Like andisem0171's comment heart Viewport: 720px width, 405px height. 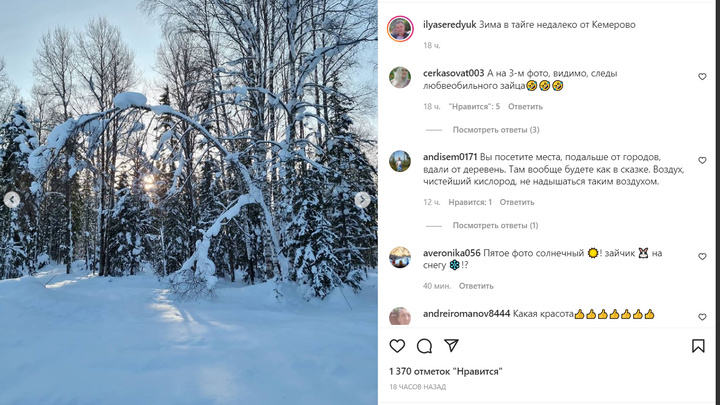[702, 160]
